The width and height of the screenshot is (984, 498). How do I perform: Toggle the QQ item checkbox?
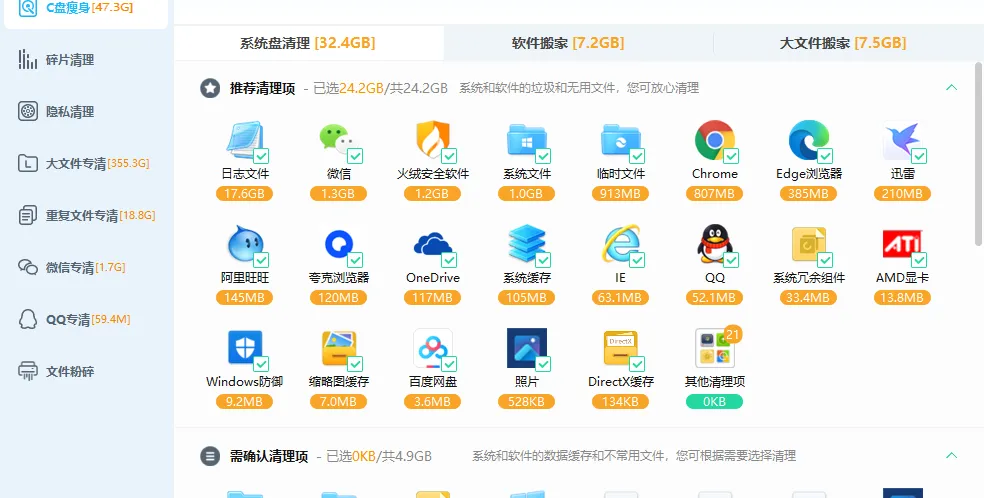[x=732, y=260]
